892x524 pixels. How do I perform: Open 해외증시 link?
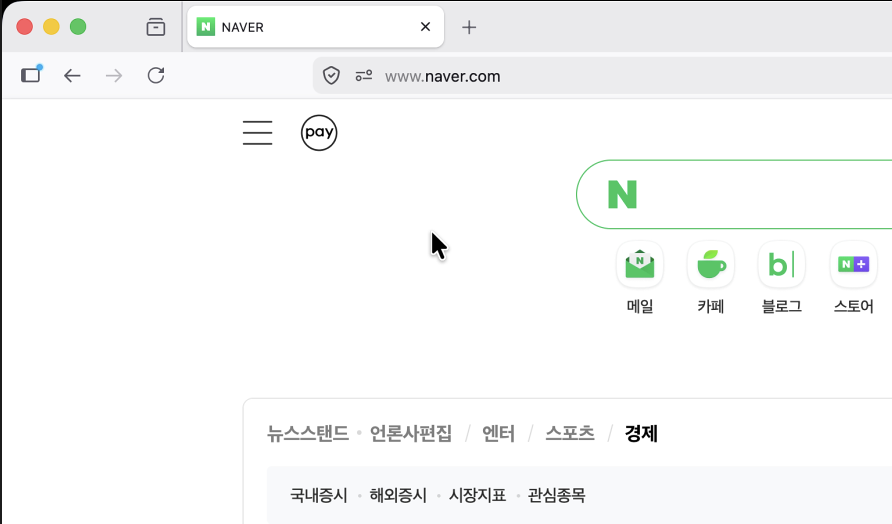(x=398, y=495)
